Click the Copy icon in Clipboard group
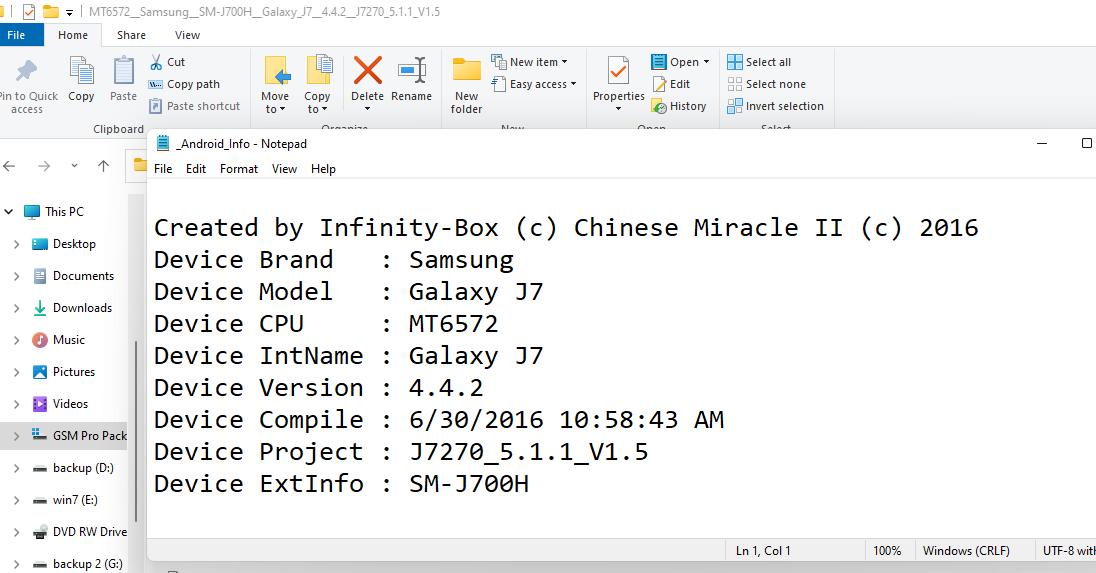Screen dimensions: 1096x573 pyautogui.click(x=81, y=71)
